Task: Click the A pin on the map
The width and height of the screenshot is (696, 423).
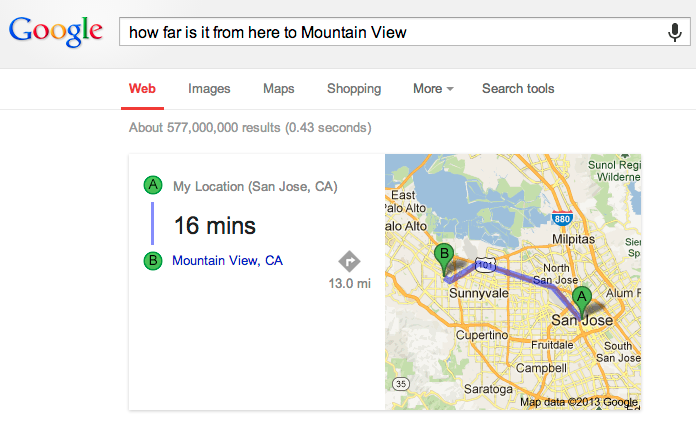Action: (581, 298)
